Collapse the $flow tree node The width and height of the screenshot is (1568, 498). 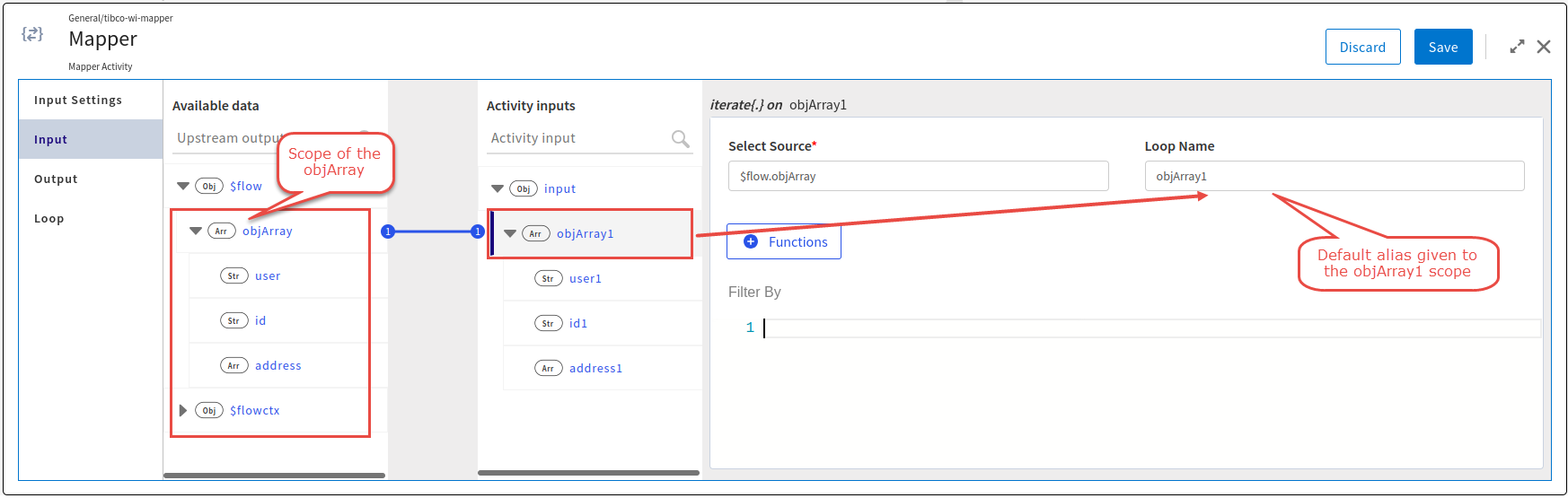[x=183, y=186]
